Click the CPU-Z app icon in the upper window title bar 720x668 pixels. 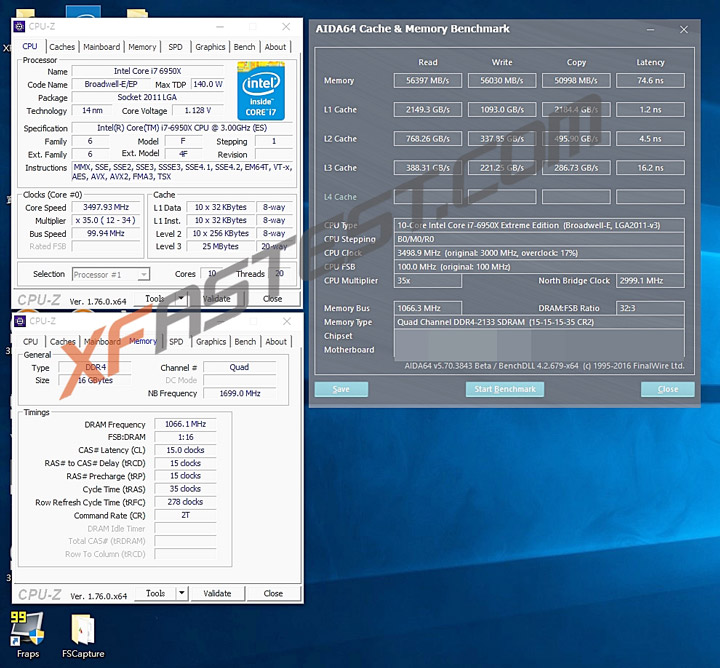tap(19, 27)
